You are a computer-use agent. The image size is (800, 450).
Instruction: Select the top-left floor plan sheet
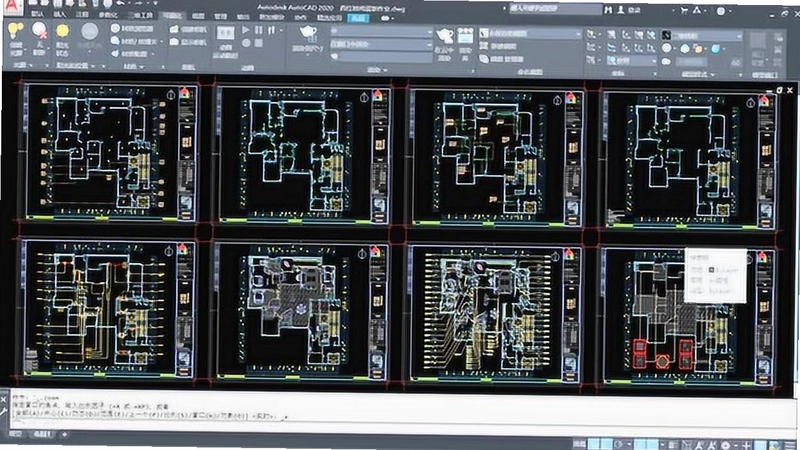[109, 152]
